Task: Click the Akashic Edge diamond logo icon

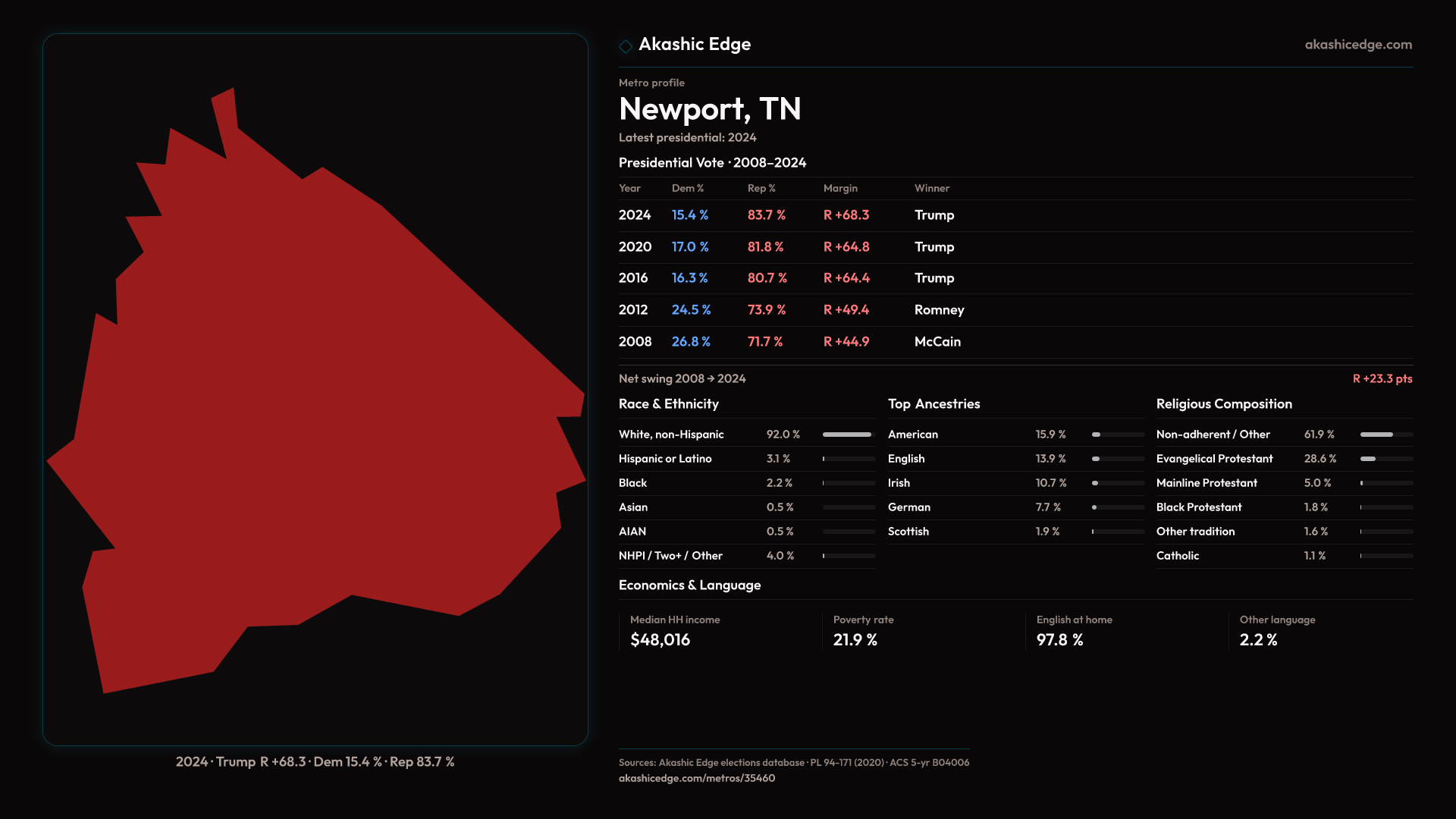Action: coord(626,46)
